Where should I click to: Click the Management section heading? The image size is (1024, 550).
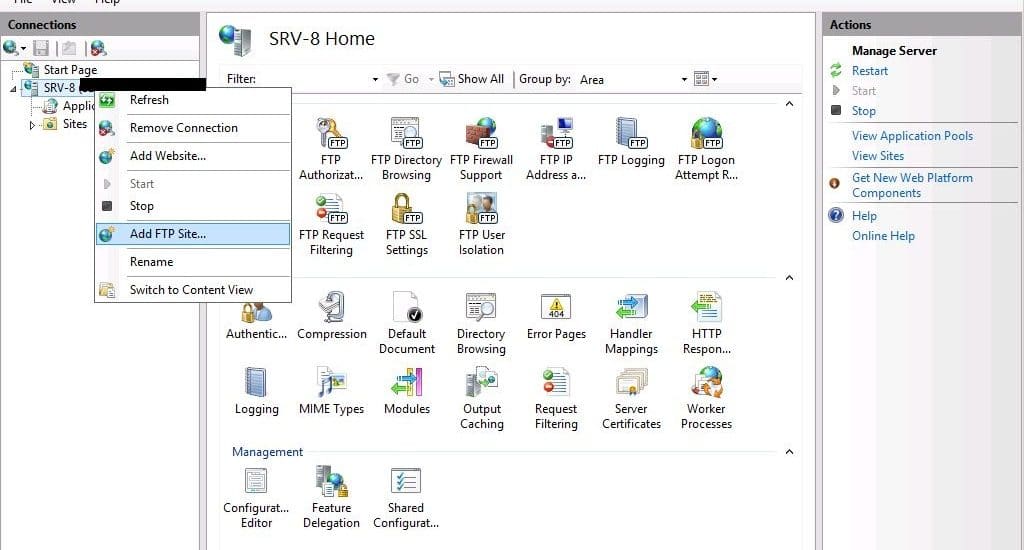[x=267, y=452]
